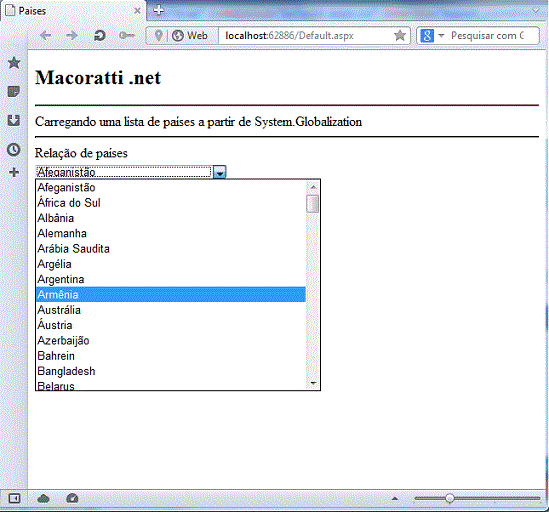549x512 pixels.
Task: Open the Downloads panel in sidebar
Action: pyautogui.click(x=14, y=120)
